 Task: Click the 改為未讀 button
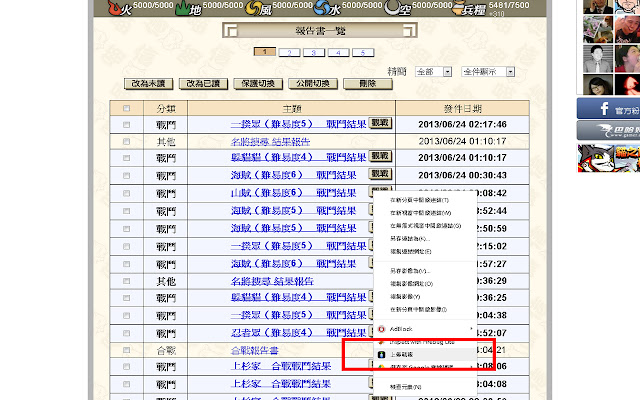149,84
